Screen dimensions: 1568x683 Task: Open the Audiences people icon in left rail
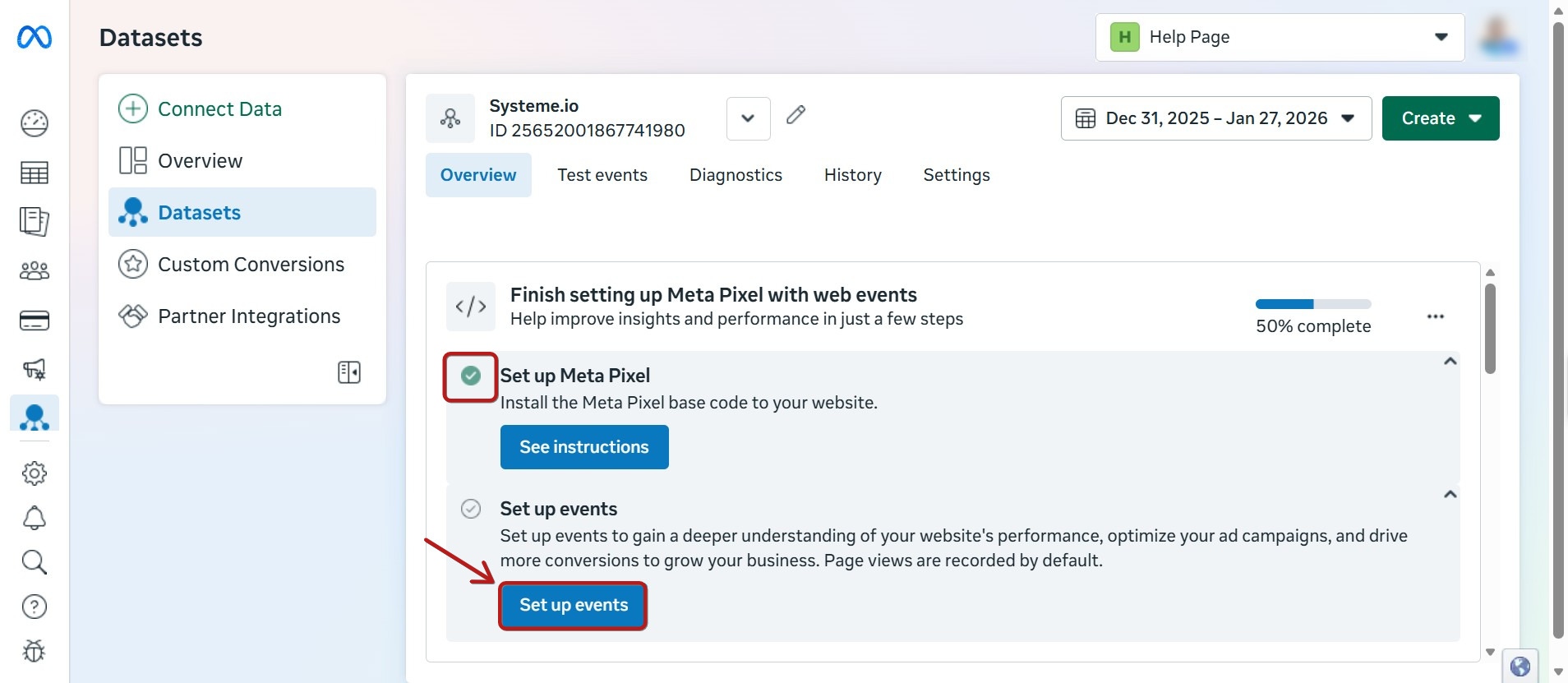tap(35, 270)
